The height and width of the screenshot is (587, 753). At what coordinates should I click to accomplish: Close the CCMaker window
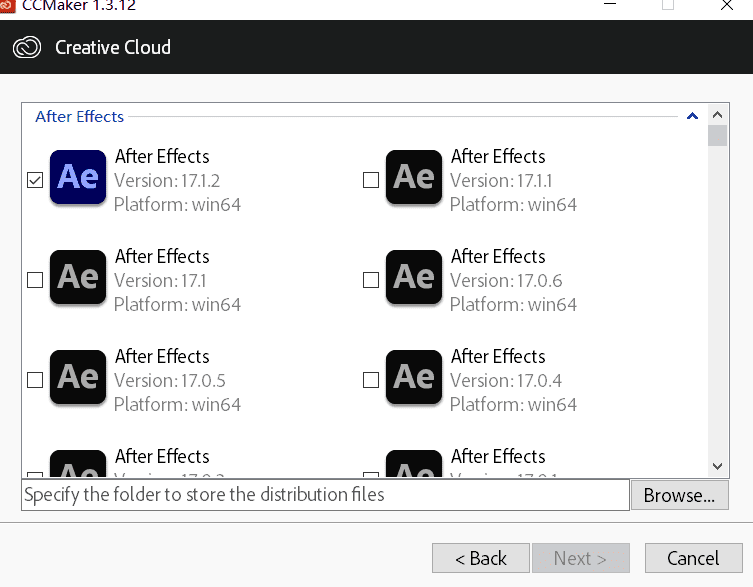[727, 5]
